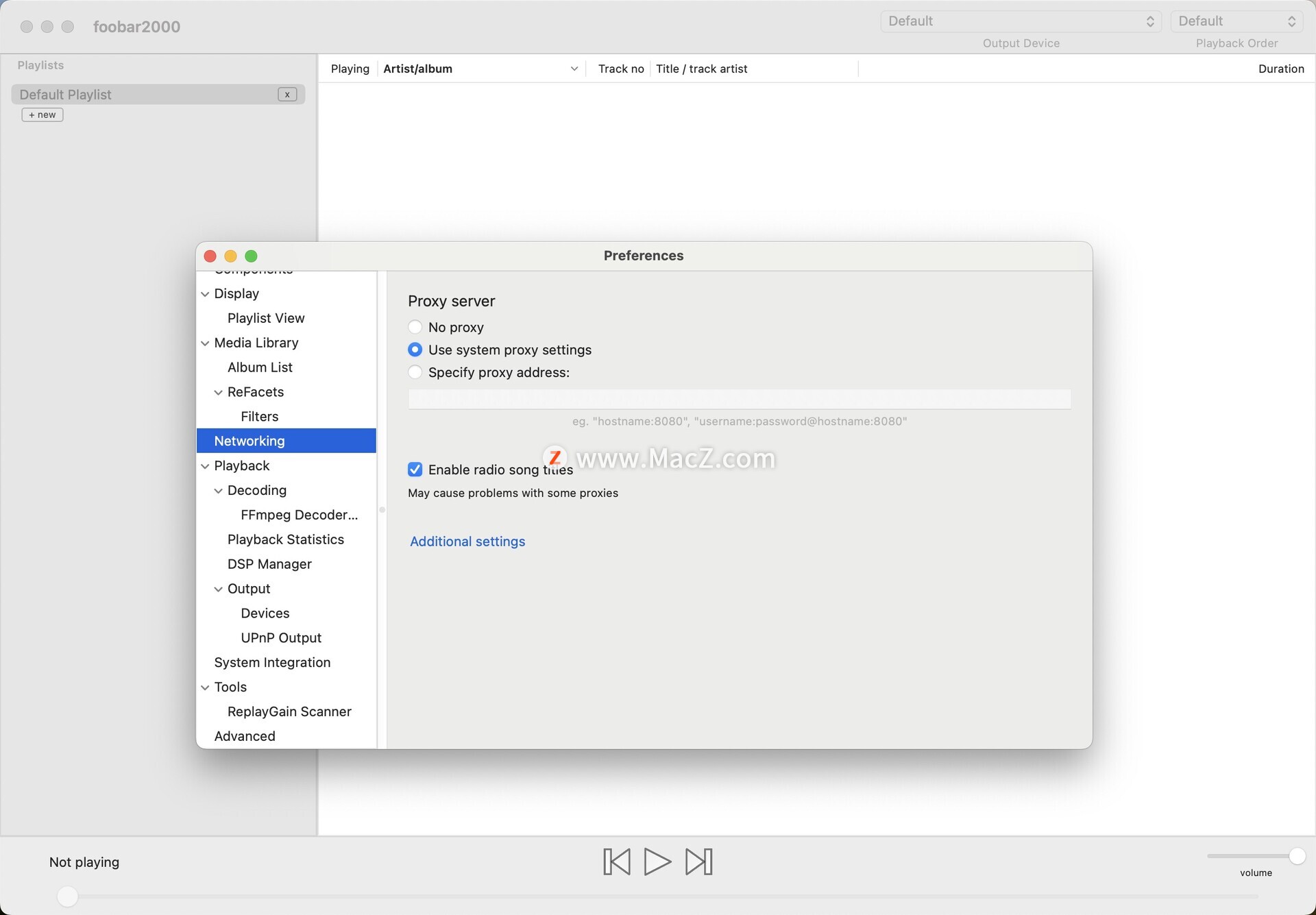Zoom the Preferences window green button
Screen dimensions: 1316x915
tap(251, 256)
